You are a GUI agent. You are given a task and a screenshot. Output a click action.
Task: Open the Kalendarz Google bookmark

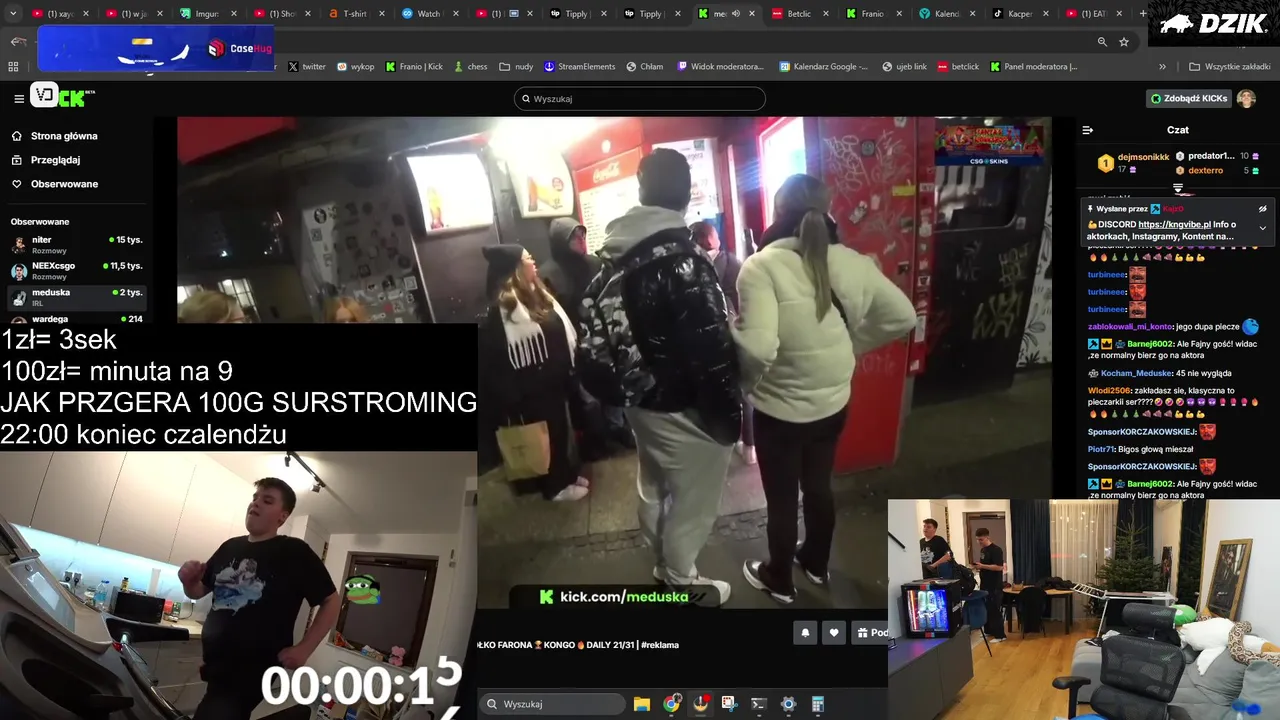click(x=823, y=67)
